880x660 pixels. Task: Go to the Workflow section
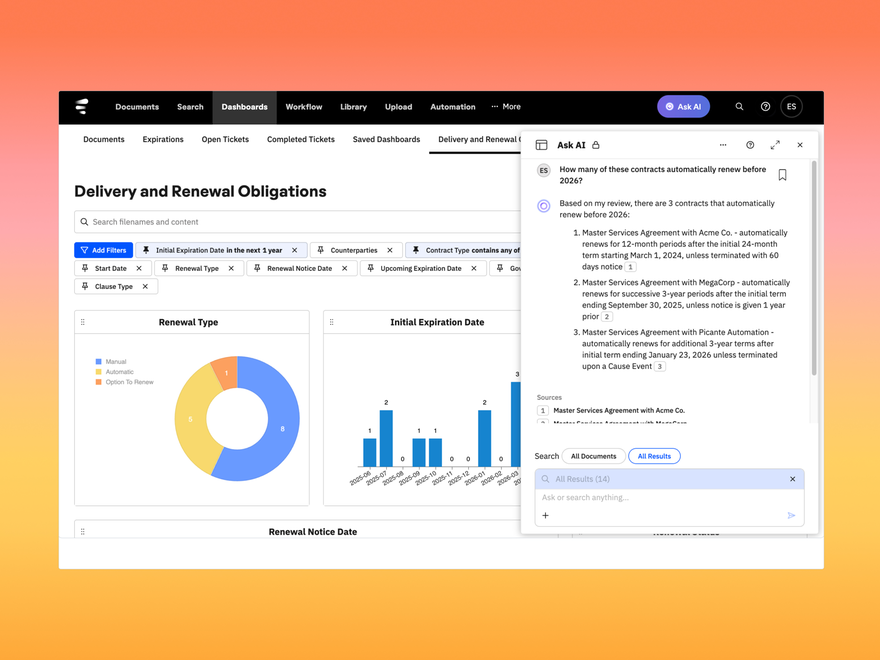click(303, 107)
